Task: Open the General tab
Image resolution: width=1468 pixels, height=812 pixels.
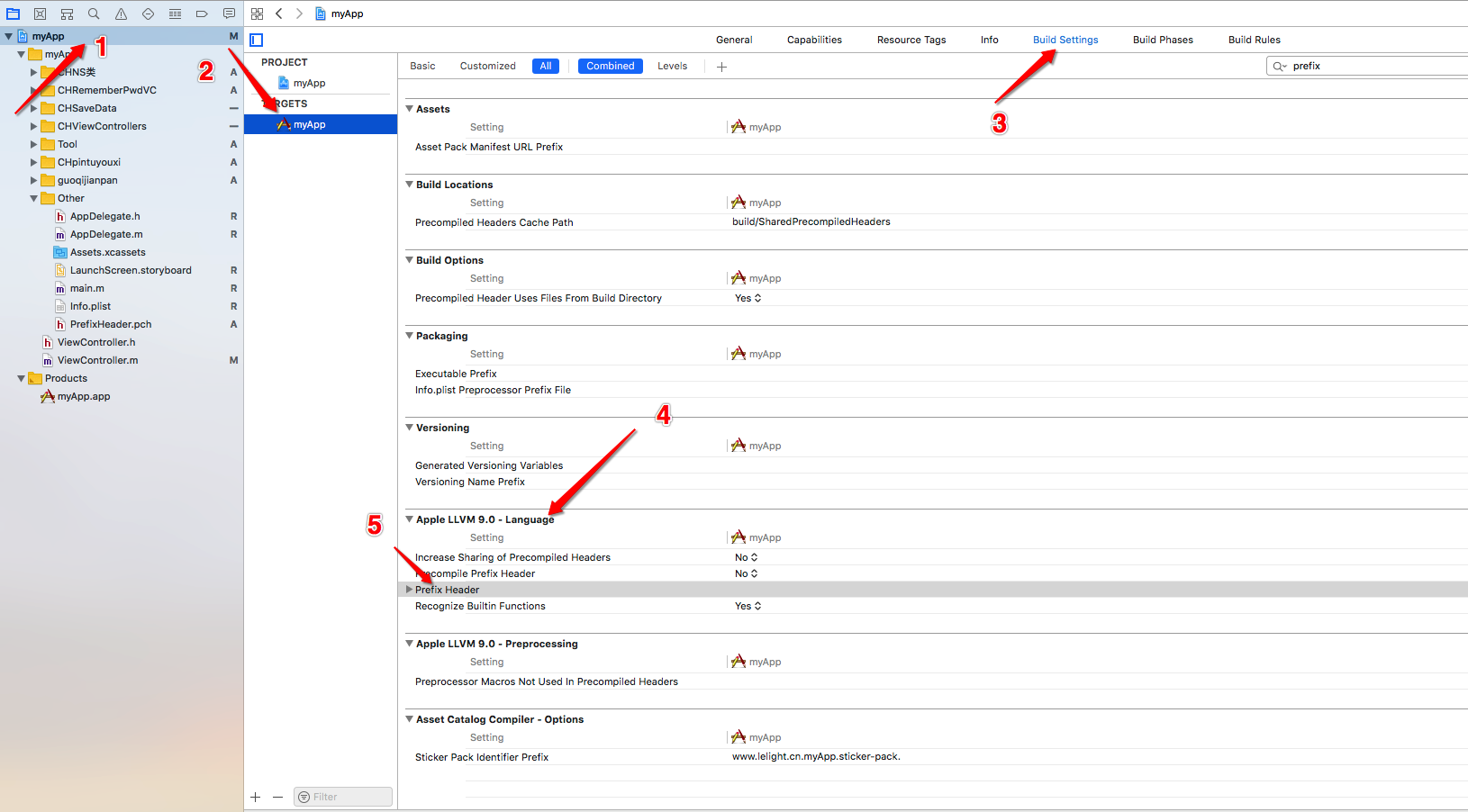Action: (734, 40)
